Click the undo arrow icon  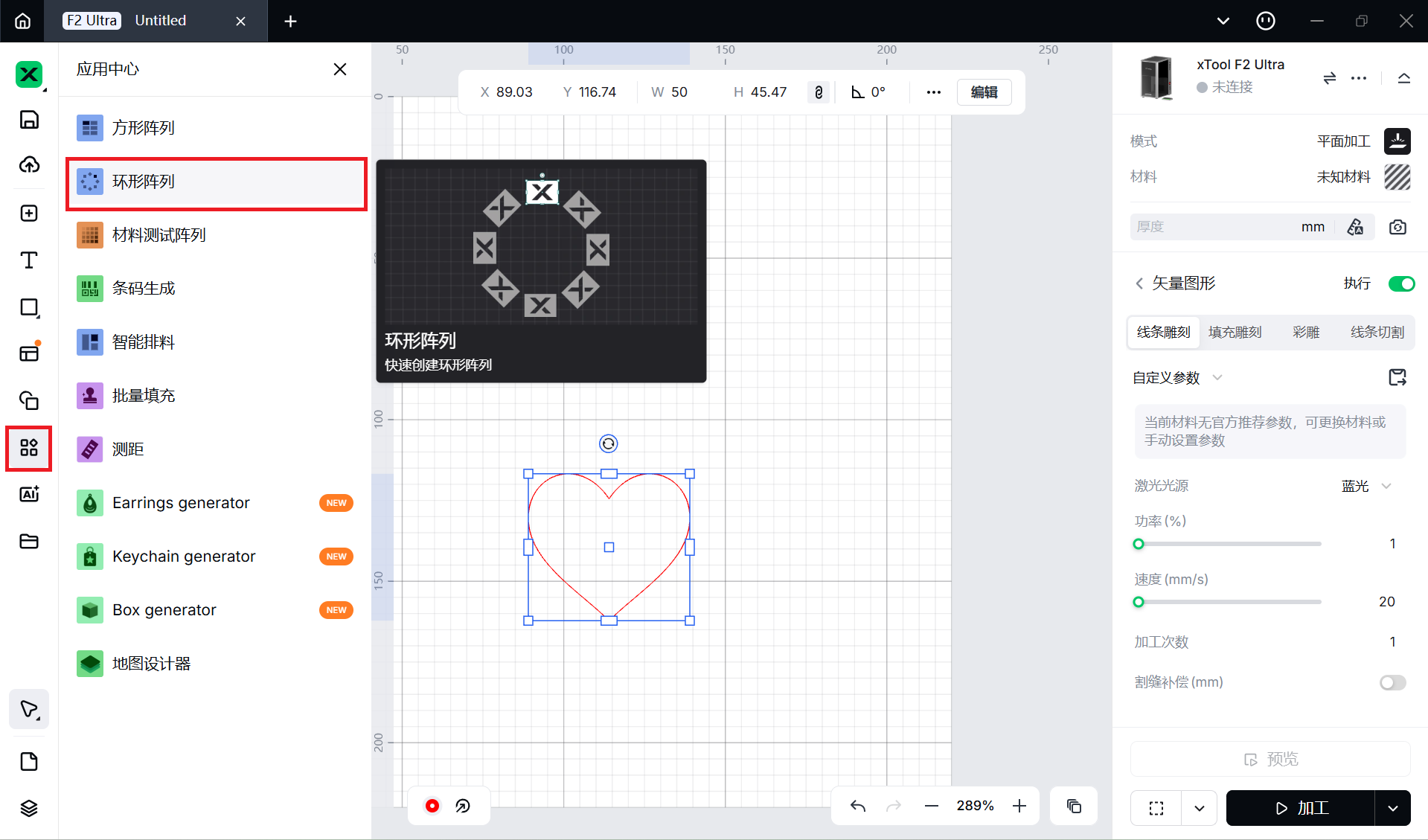[x=858, y=806]
